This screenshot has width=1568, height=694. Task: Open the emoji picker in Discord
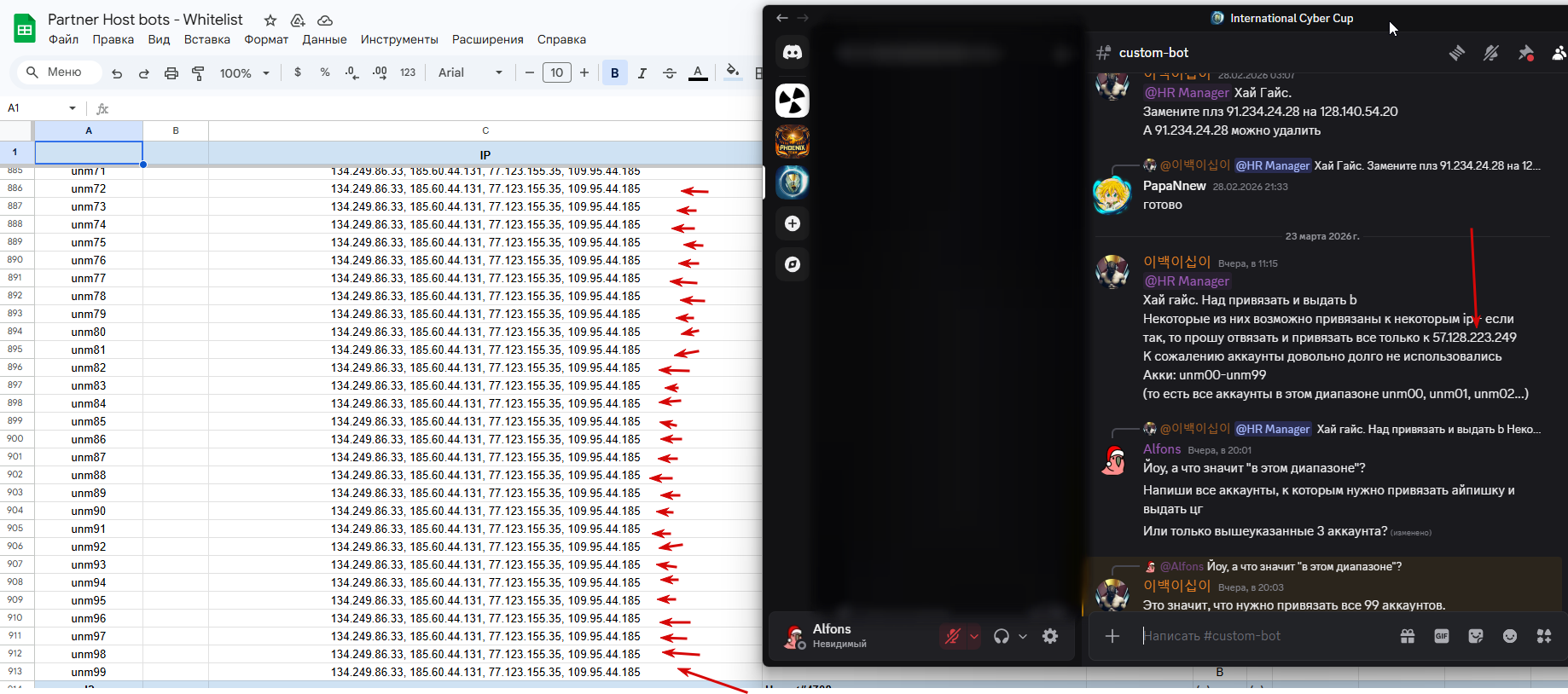pyautogui.click(x=1510, y=636)
